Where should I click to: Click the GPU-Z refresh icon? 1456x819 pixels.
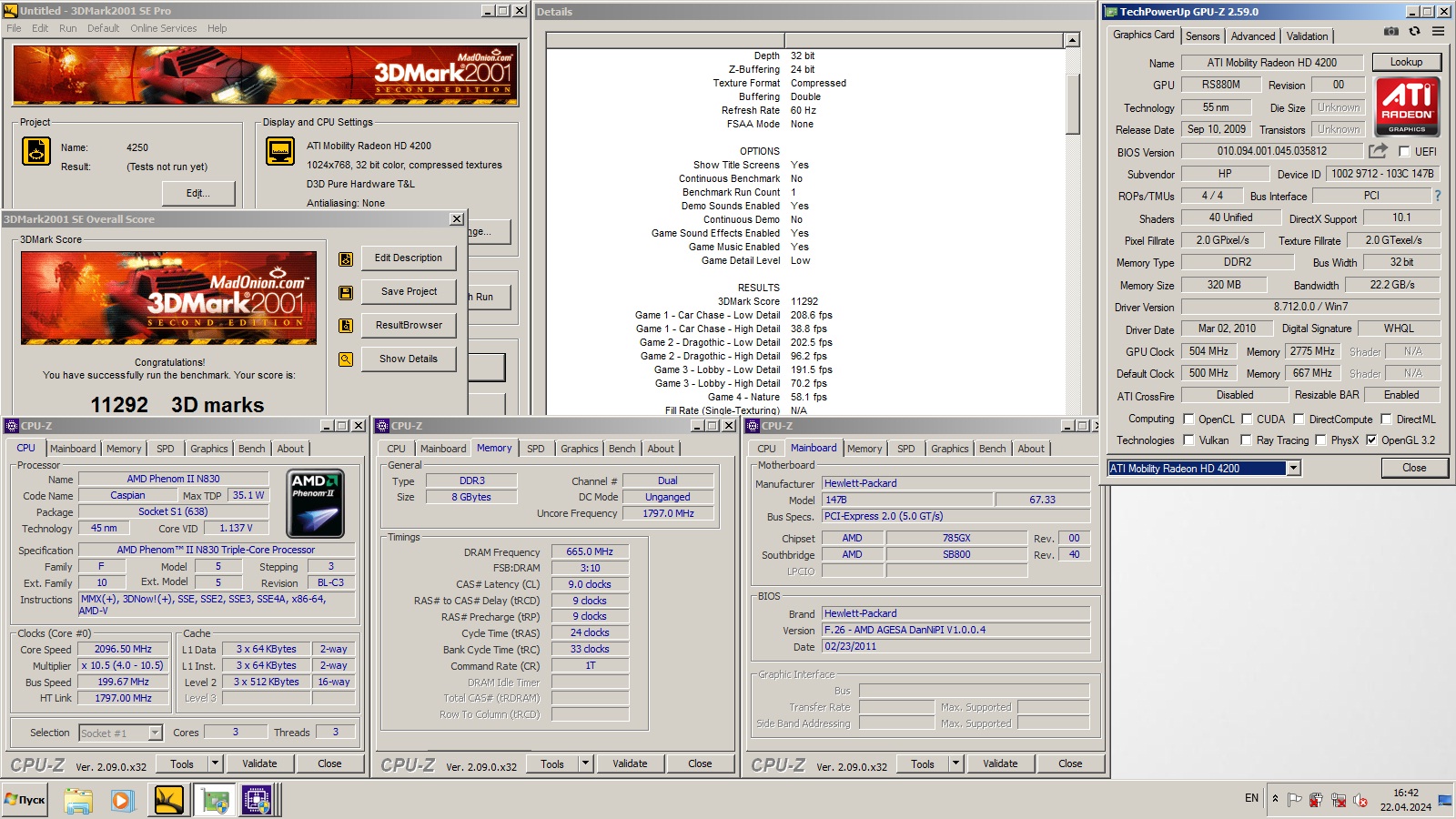point(1414,31)
